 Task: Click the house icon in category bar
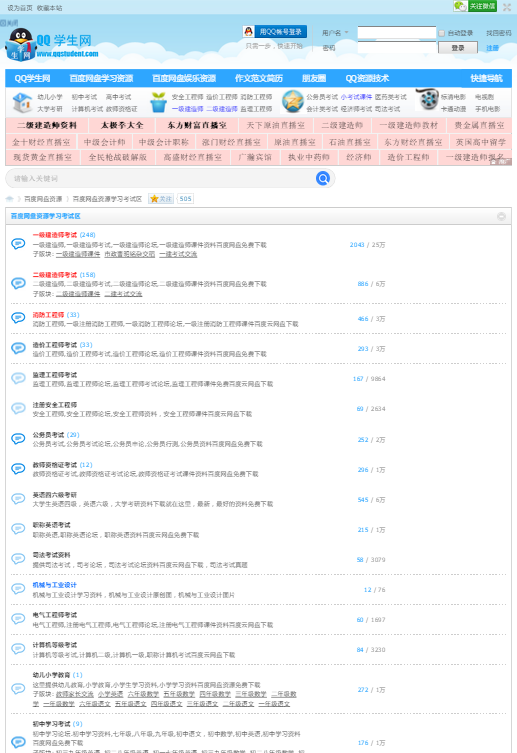pos(22,102)
